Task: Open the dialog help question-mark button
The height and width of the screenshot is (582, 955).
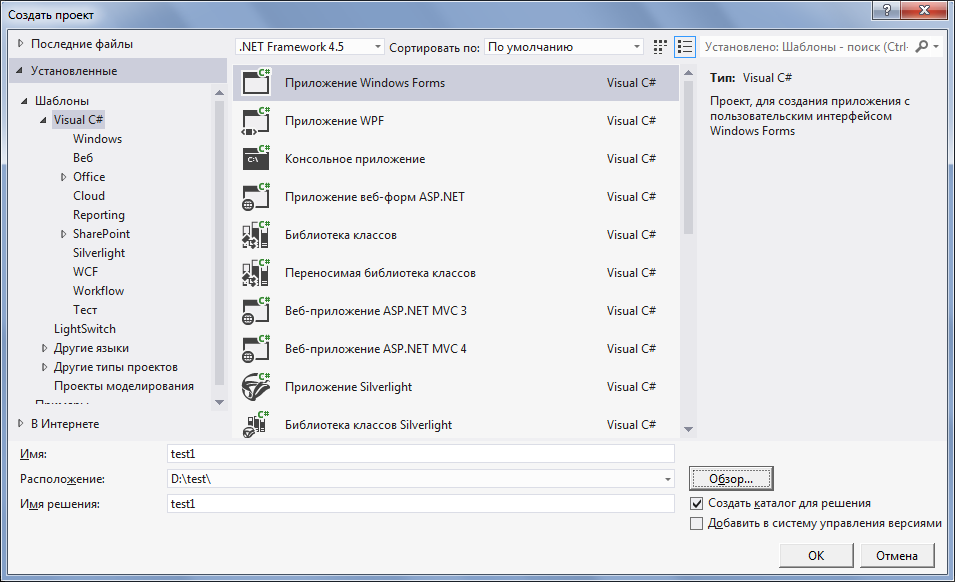Action: (x=887, y=10)
